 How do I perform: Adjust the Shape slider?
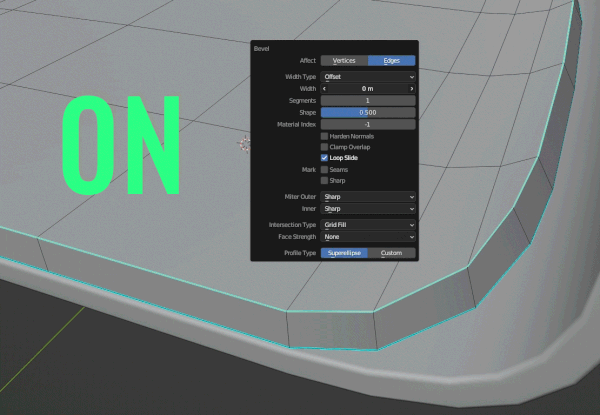[x=368, y=112]
